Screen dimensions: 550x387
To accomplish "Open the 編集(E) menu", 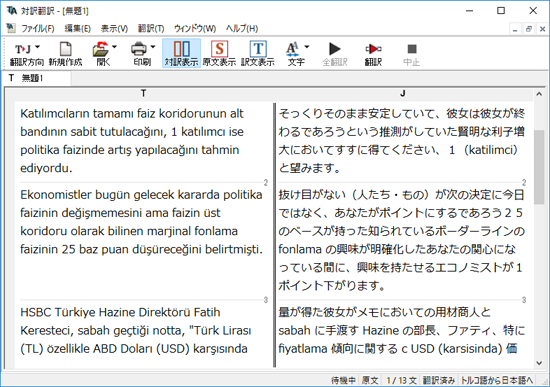I will point(78,28).
